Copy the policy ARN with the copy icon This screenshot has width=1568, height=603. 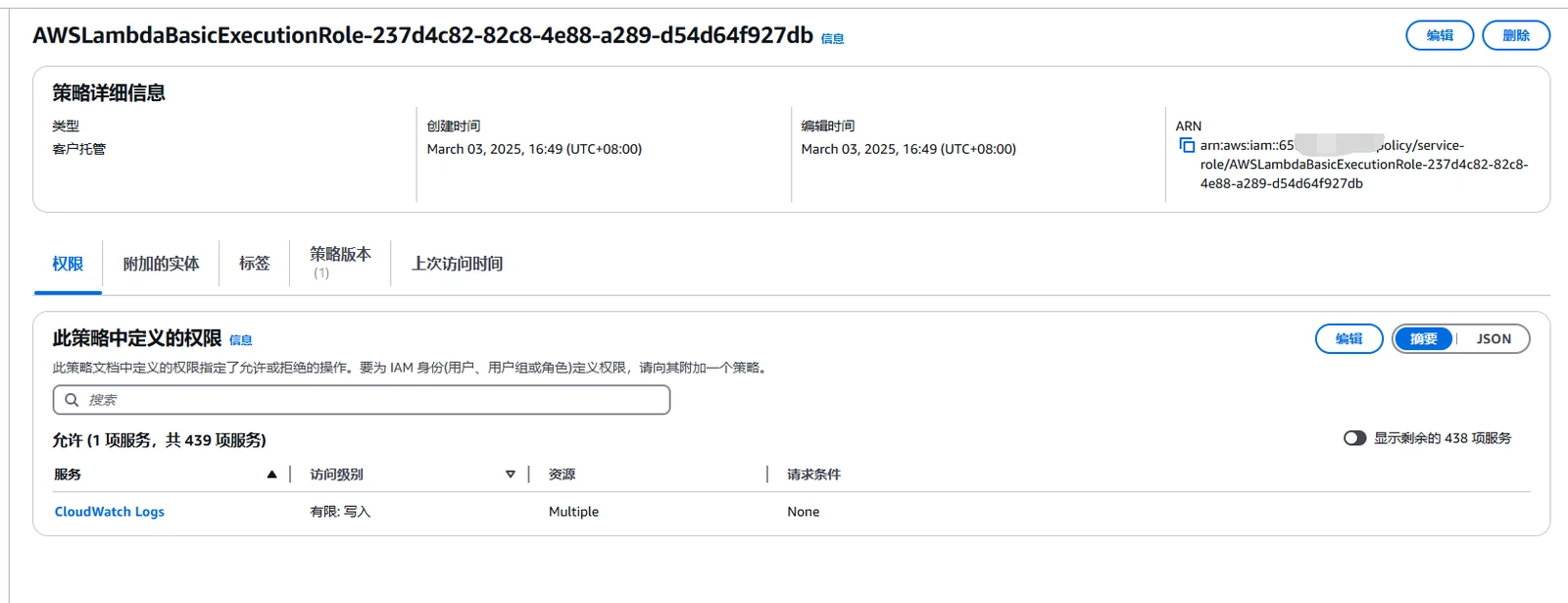(x=1187, y=145)
